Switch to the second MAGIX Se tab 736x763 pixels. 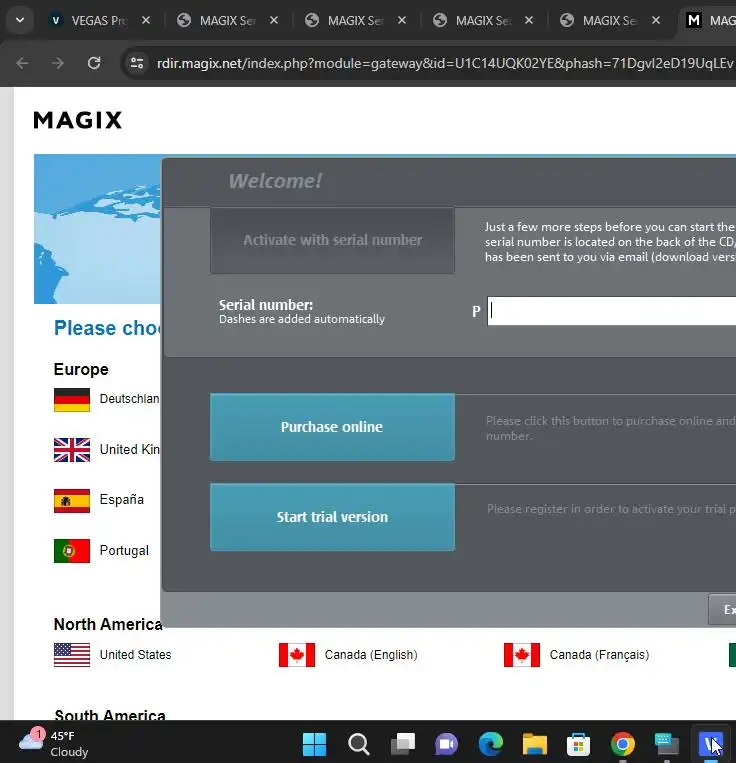[355, 20]
